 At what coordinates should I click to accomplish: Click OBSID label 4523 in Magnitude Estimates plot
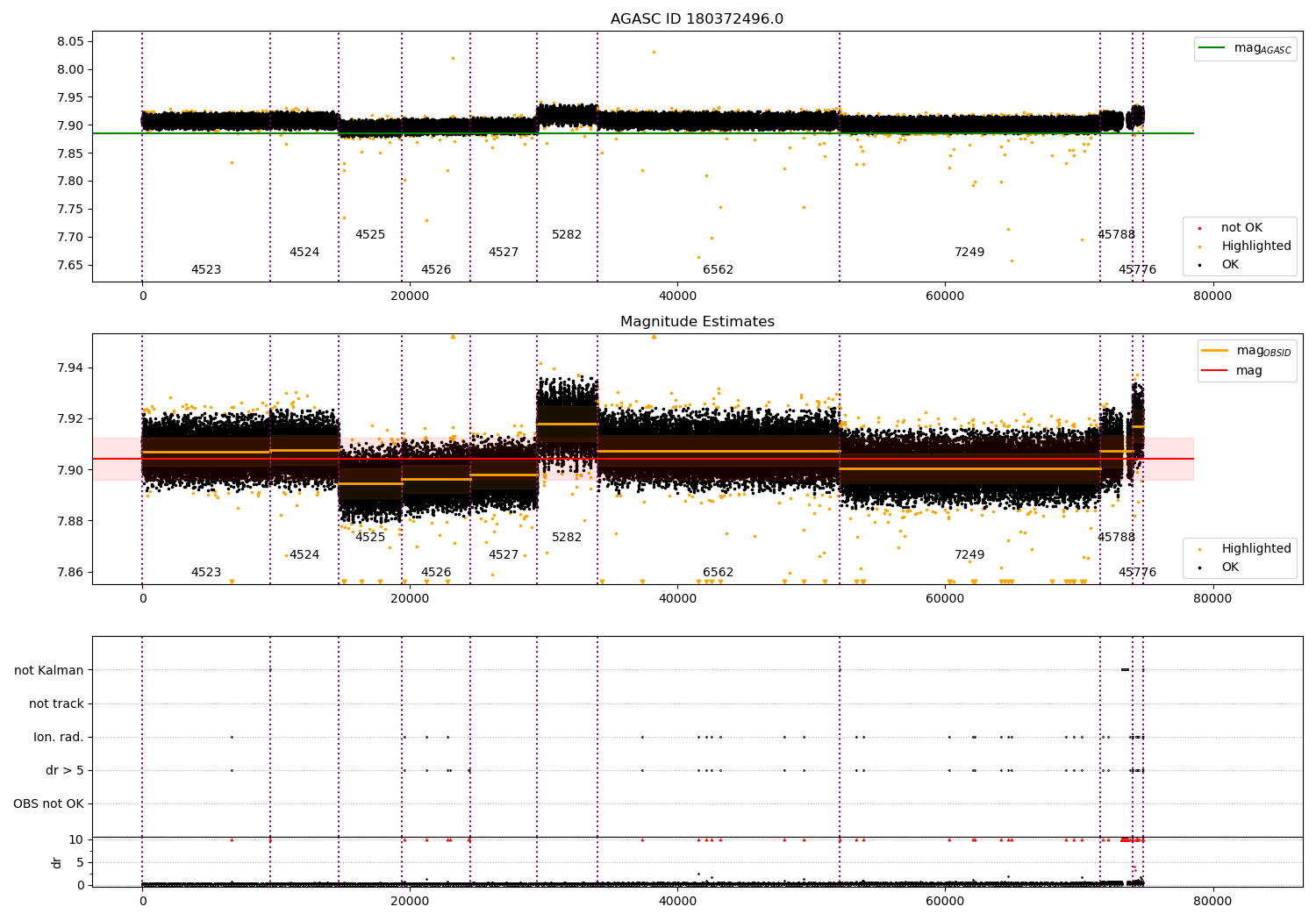[206, 573]
